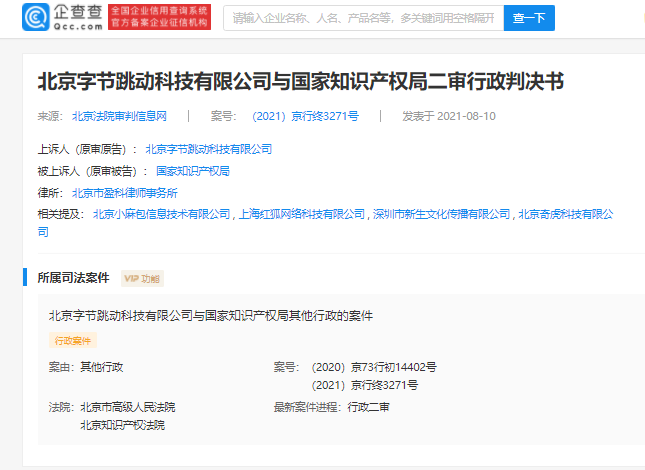The image size is (645, 470).
Task: Click the Qcc.com logo icon
Action: pos(36,17)
